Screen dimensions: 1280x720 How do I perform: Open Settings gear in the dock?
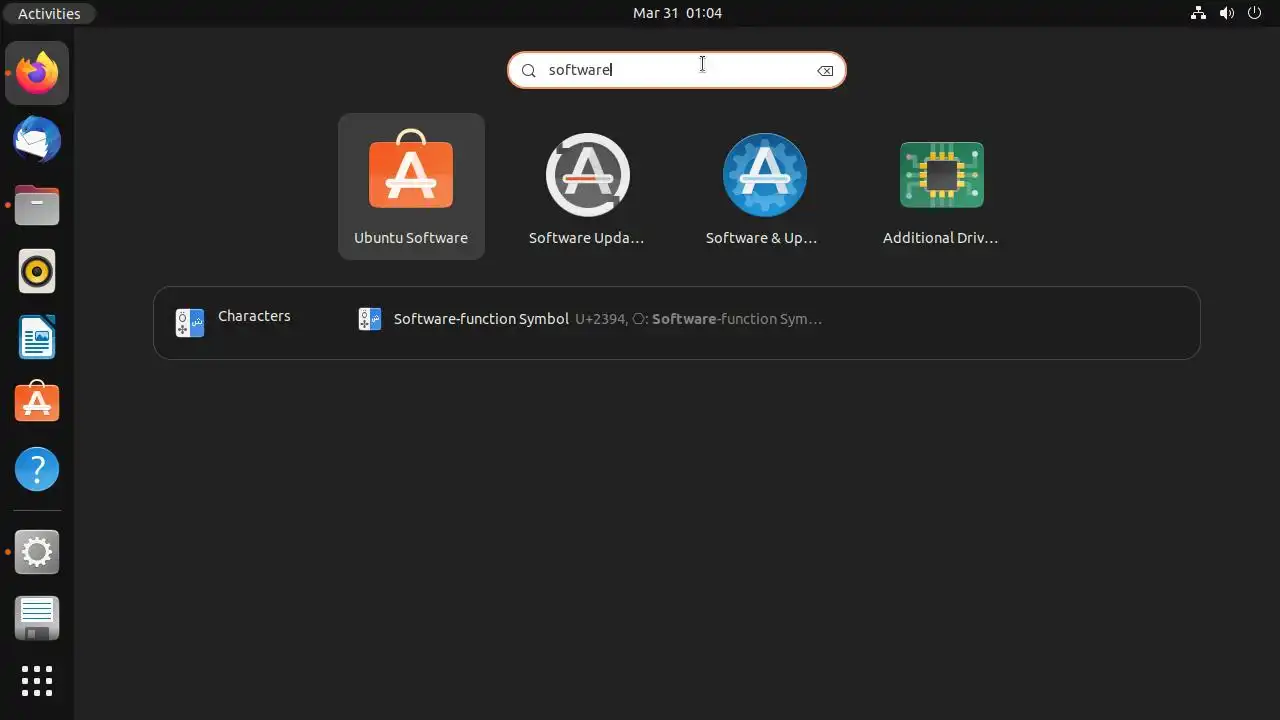37,552
